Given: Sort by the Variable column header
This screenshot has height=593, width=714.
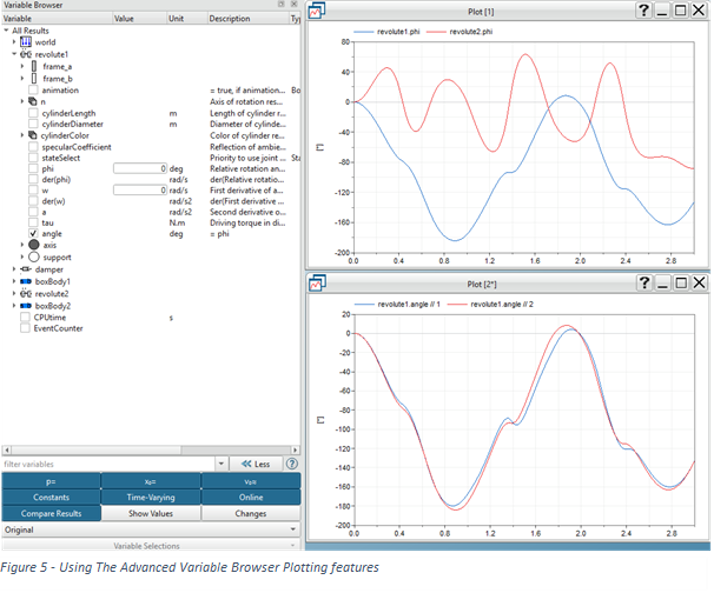Looking at the screenshot, I should (x=57, y=18).
